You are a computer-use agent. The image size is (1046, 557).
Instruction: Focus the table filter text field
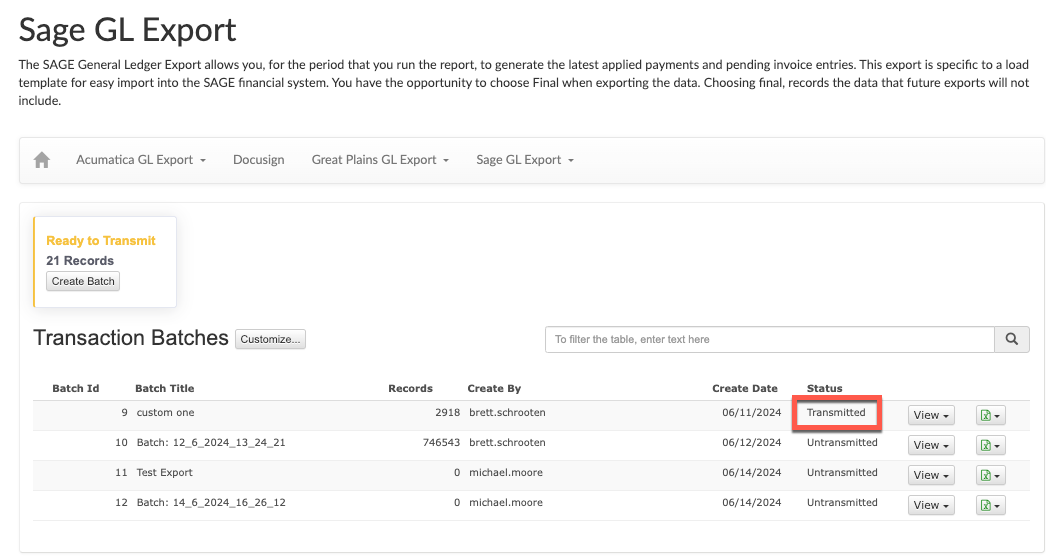click(x=770, y=340)
